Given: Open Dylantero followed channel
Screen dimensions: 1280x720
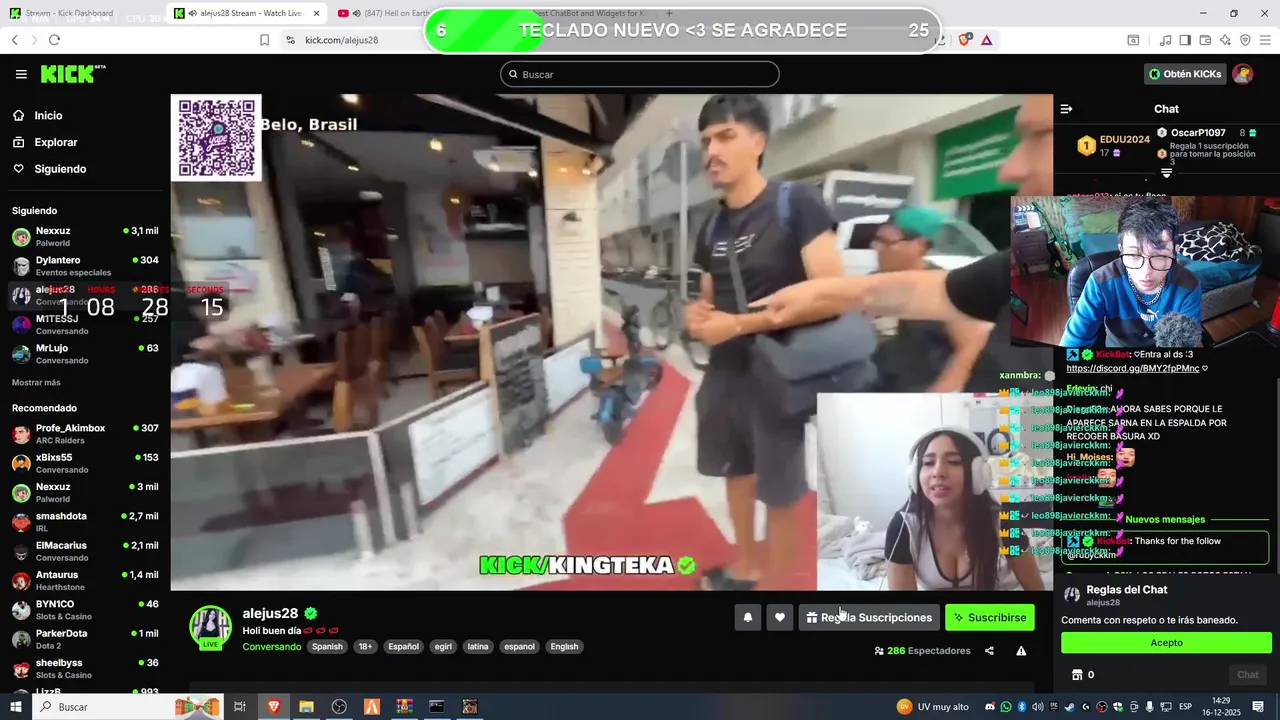Looking at the screenshot, I should (x=85, y=266).
